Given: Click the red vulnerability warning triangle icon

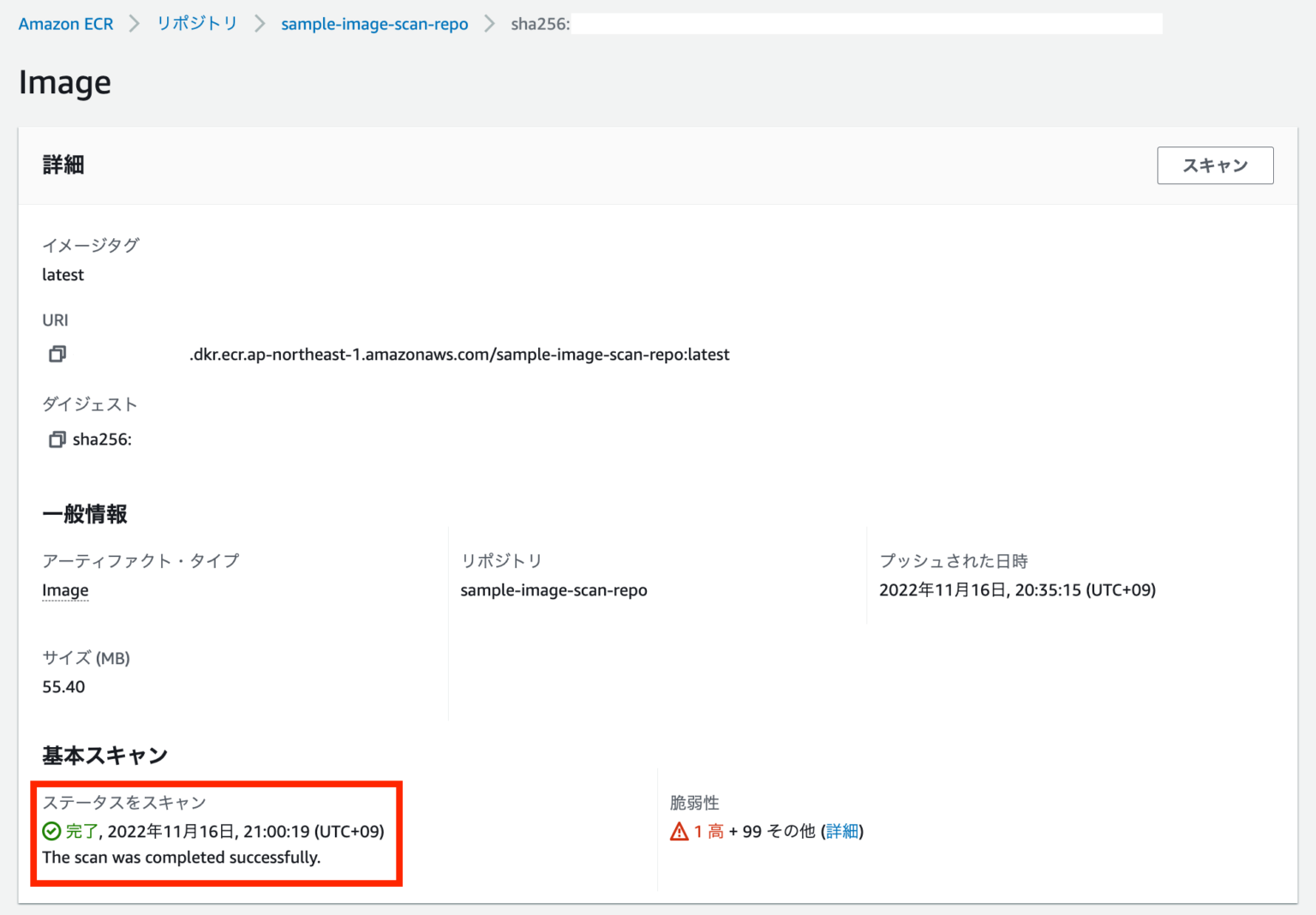Looking at the screenshot, I should coord(677,830).
